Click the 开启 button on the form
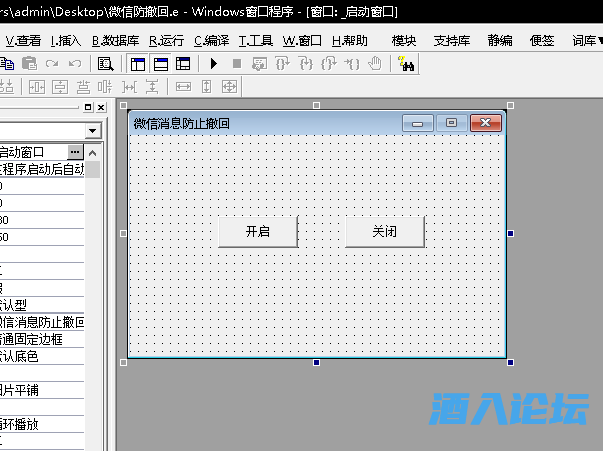Viewport: 603px width, 451px height. coord(258,231)
